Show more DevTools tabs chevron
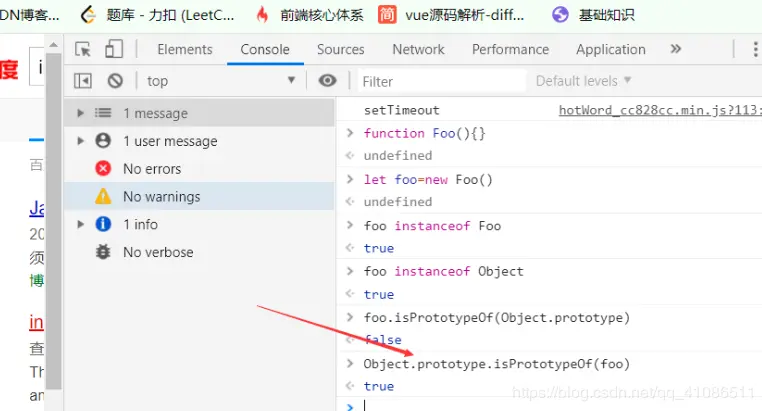This screenshot has width=762, height=411. click(675, 49)
